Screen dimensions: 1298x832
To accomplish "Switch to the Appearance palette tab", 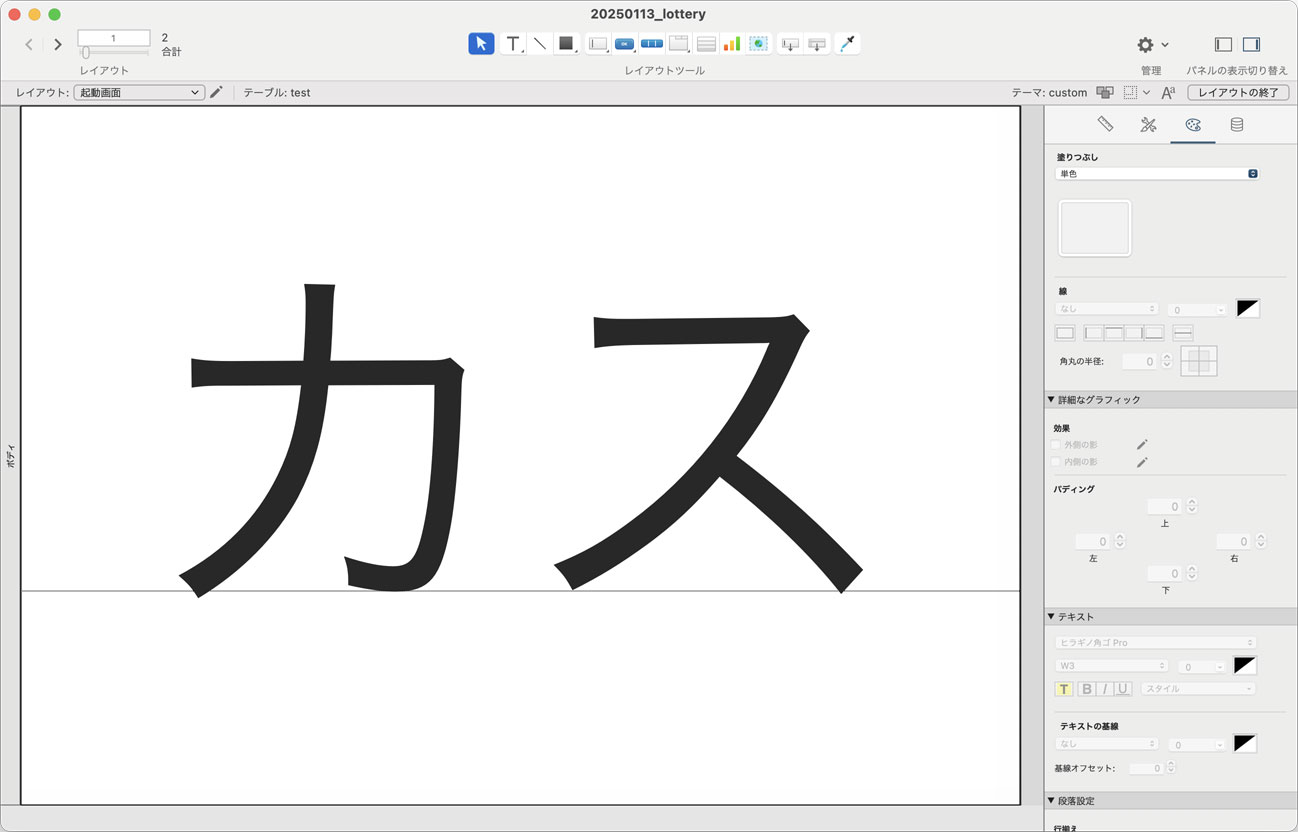I will coord(1192,125).
